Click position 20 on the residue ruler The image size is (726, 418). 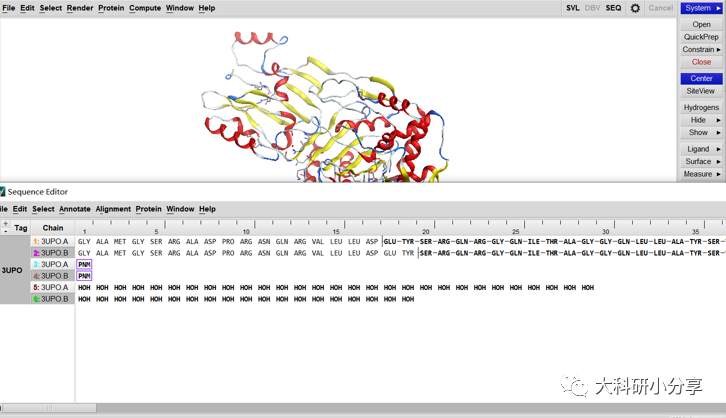tap(426, 231)
